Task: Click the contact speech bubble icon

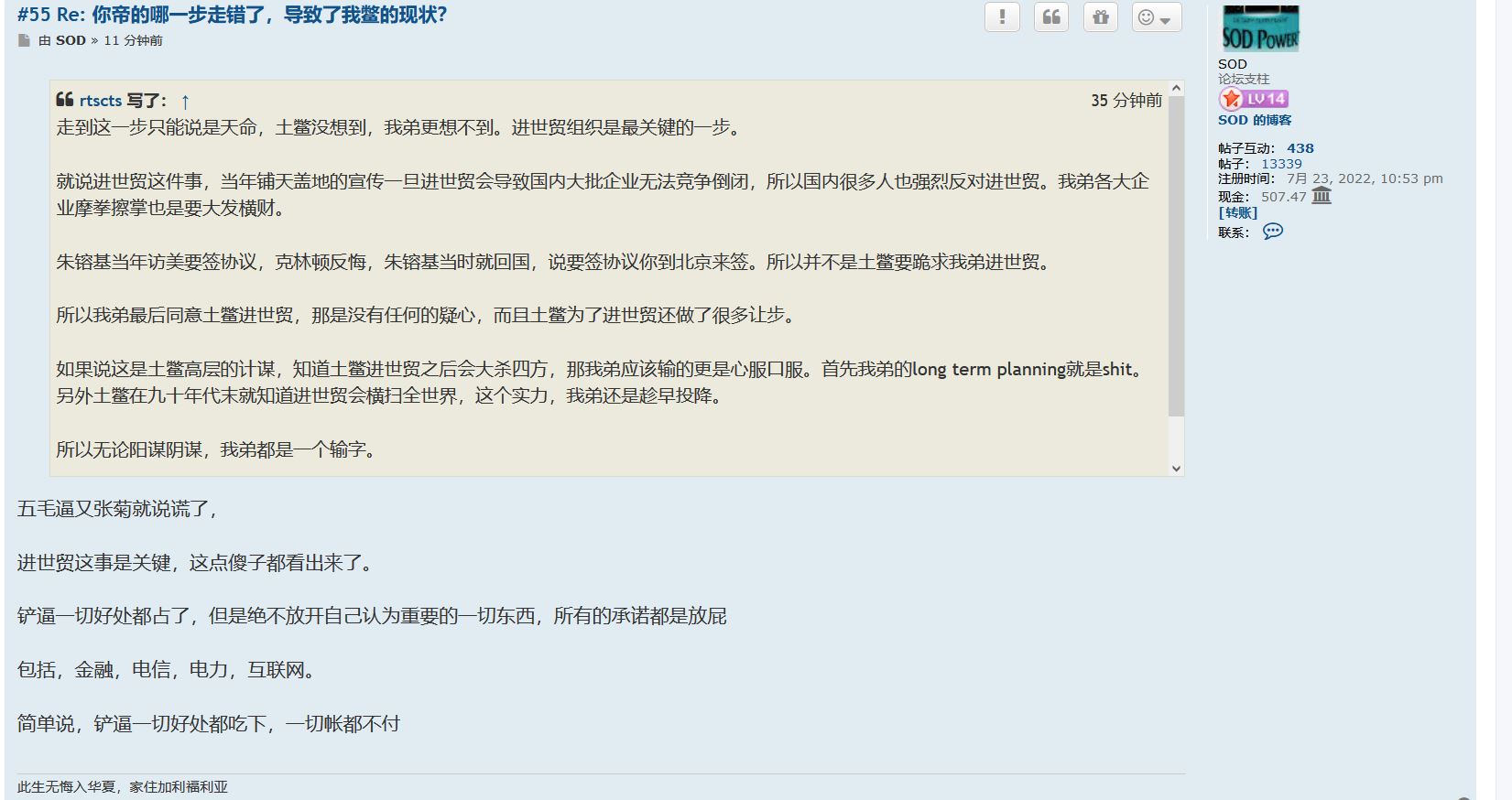Action: pyautogui.click(x=1273, y=232)
